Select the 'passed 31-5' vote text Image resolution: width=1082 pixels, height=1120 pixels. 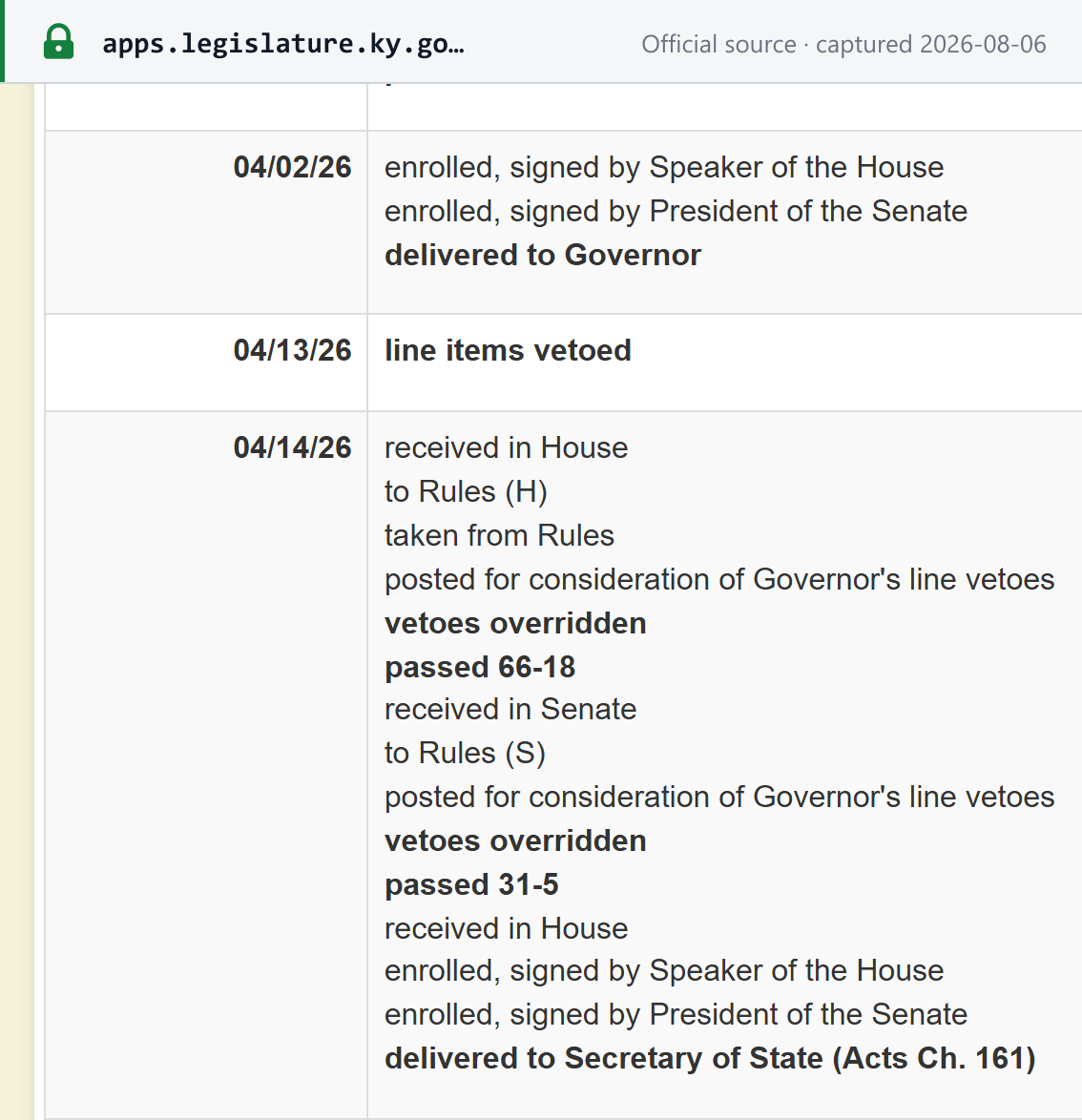[471, 884]
